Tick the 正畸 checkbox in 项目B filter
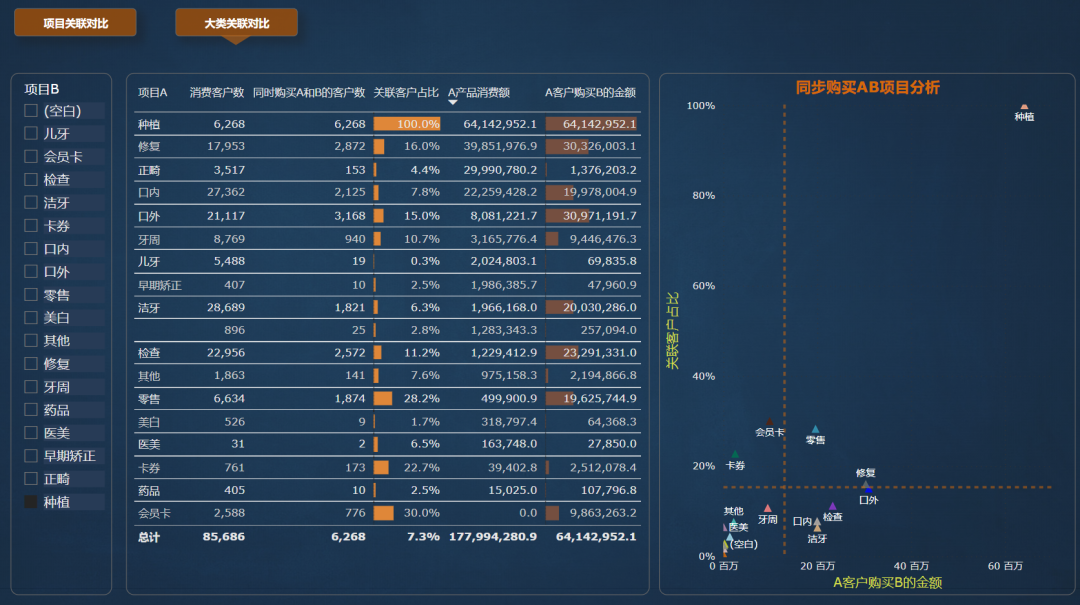The height and width of the screenshot is (605, 1080). (x=30, y=478)
